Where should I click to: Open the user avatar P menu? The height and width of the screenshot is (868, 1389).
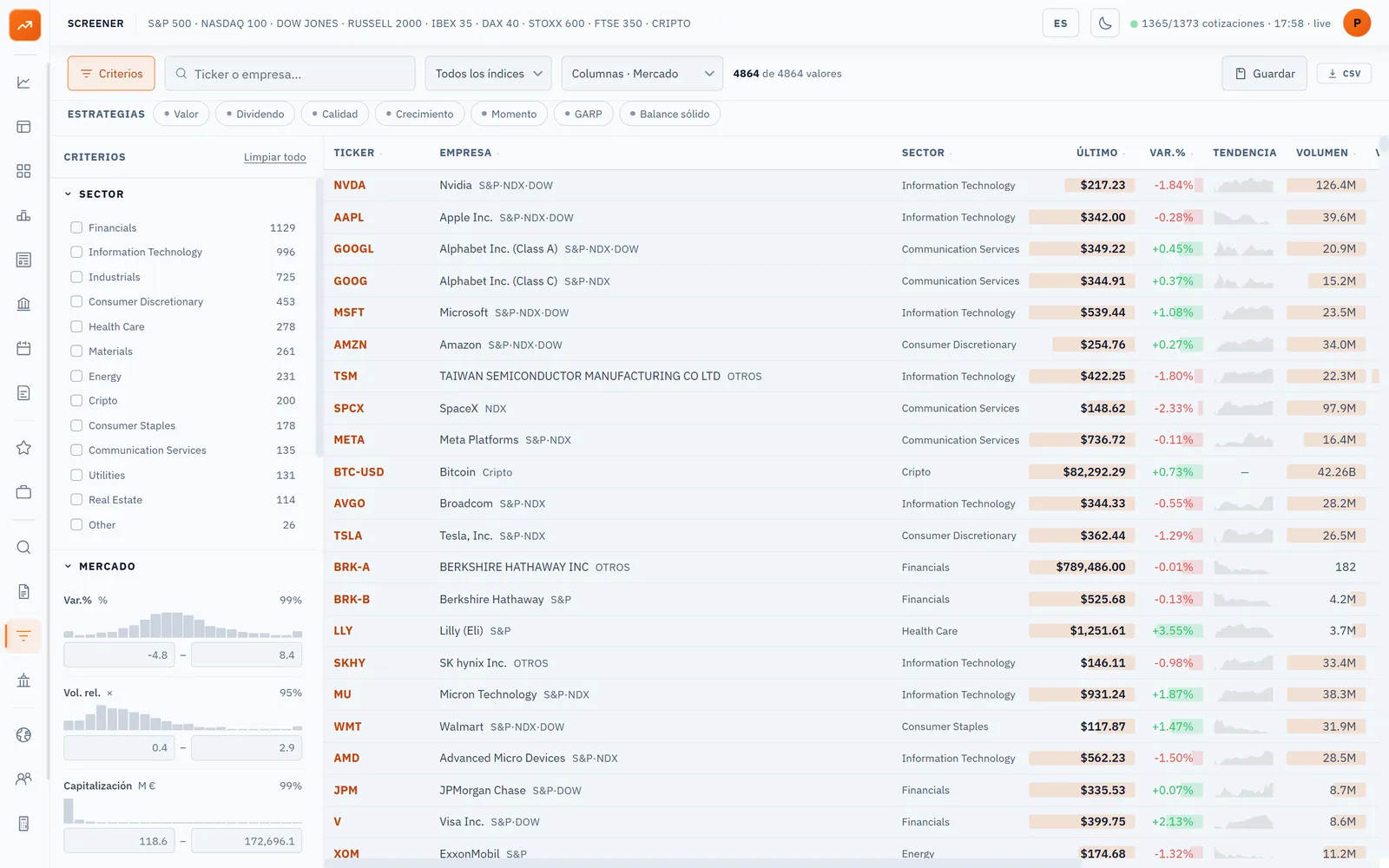[x=1357, y=23]
